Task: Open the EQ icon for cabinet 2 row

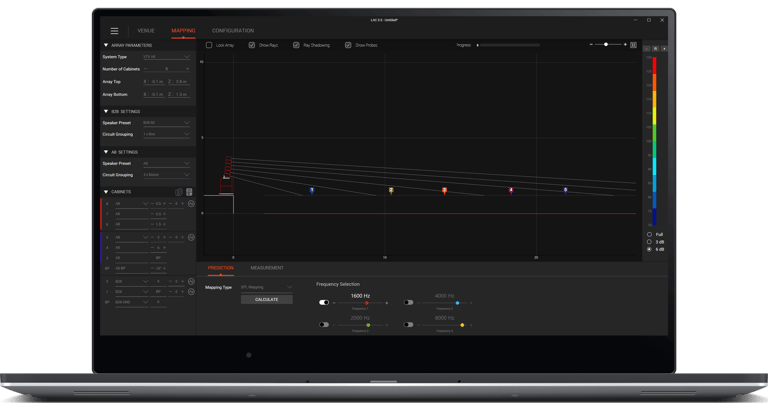Action: pos(192,282)
